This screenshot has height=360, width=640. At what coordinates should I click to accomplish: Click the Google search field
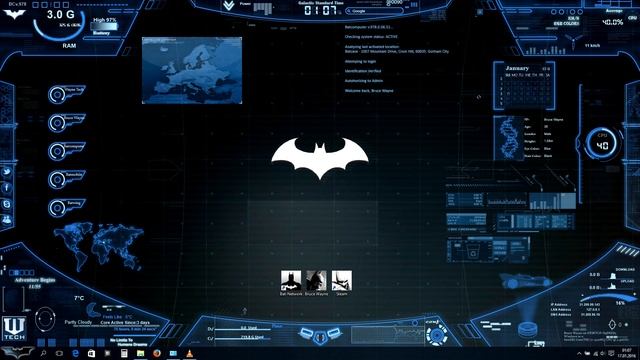[x=374, y=11]
